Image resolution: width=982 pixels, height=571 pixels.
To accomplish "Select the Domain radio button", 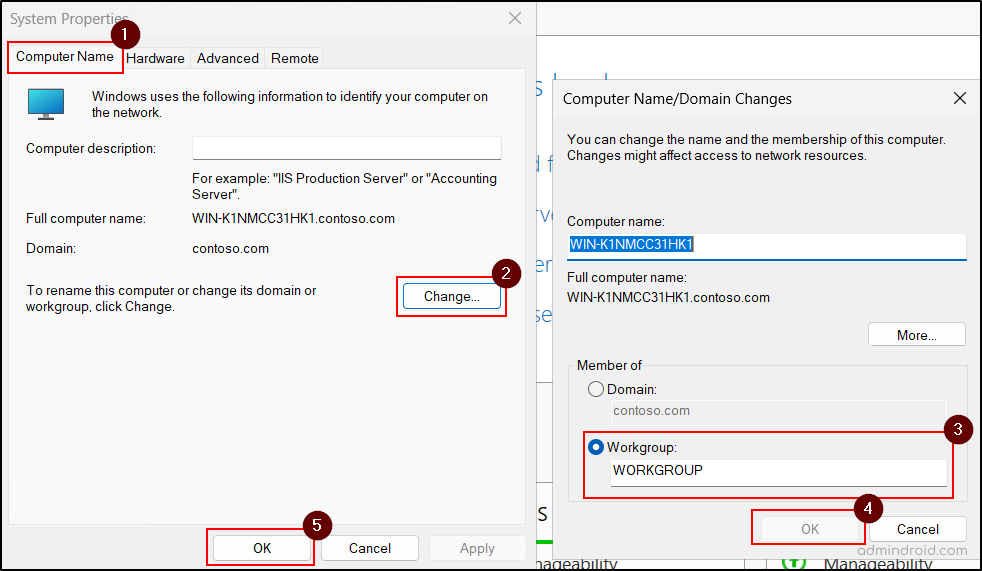I will 596,389.
